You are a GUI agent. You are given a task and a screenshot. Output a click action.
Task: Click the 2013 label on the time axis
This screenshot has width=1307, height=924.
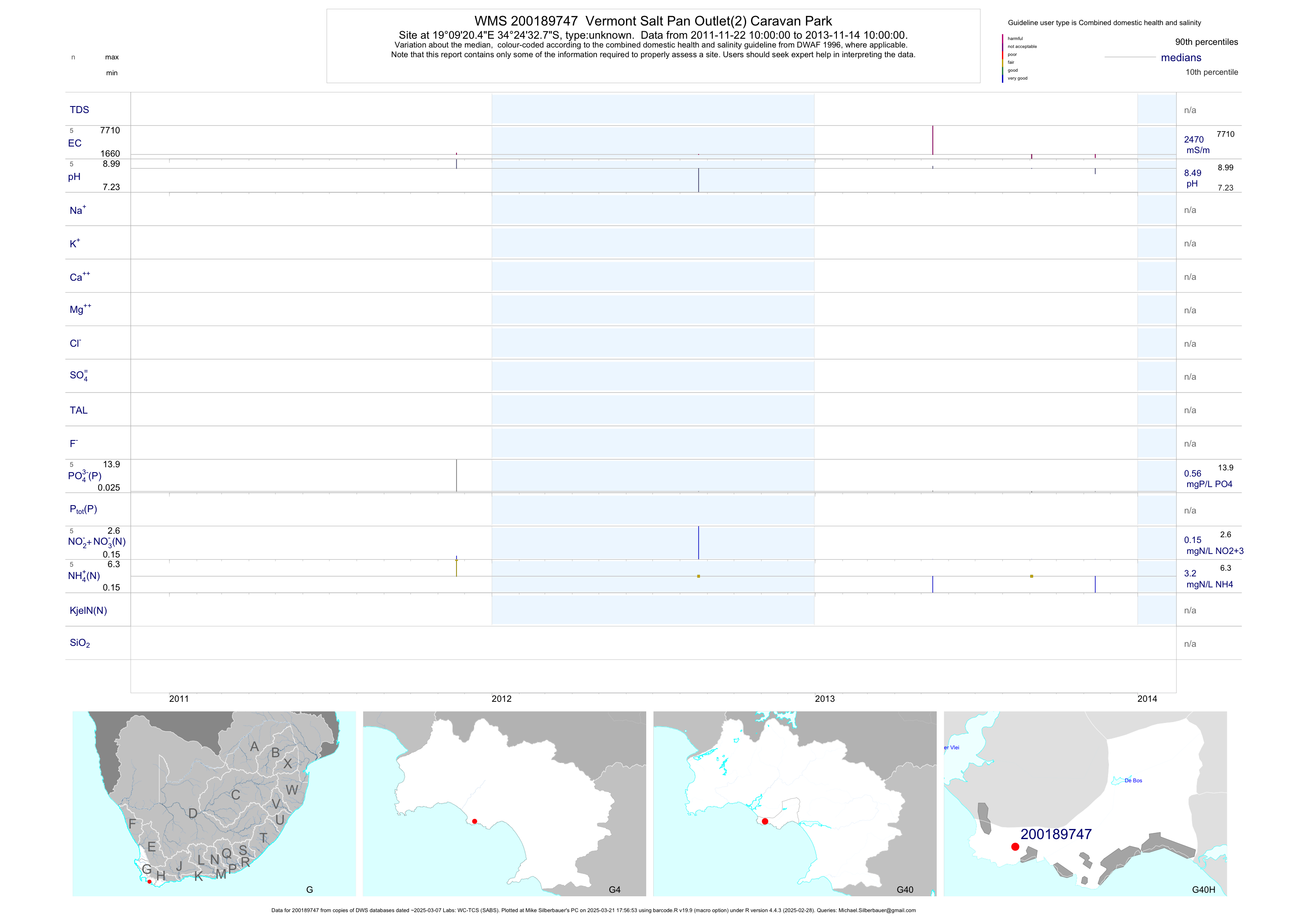click(x=824, y=699)
